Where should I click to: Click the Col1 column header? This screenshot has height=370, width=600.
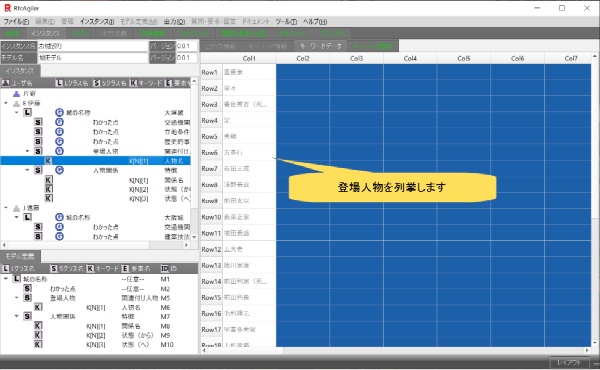pyautogui.click(x=249, y=58)
